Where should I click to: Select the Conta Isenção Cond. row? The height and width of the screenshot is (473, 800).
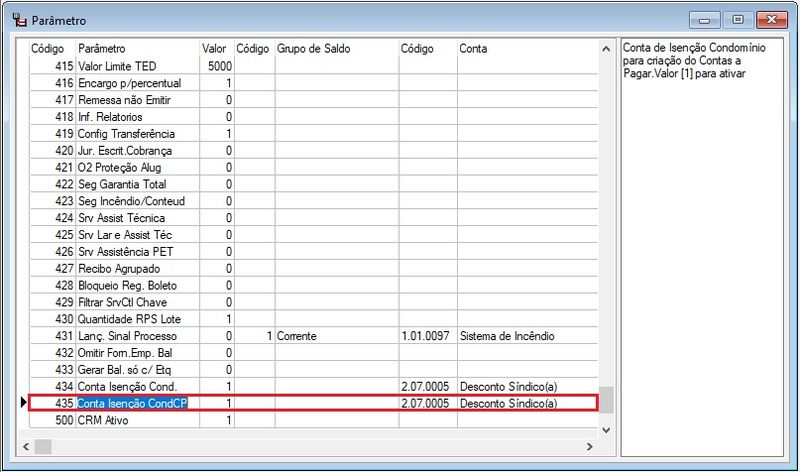127,386
